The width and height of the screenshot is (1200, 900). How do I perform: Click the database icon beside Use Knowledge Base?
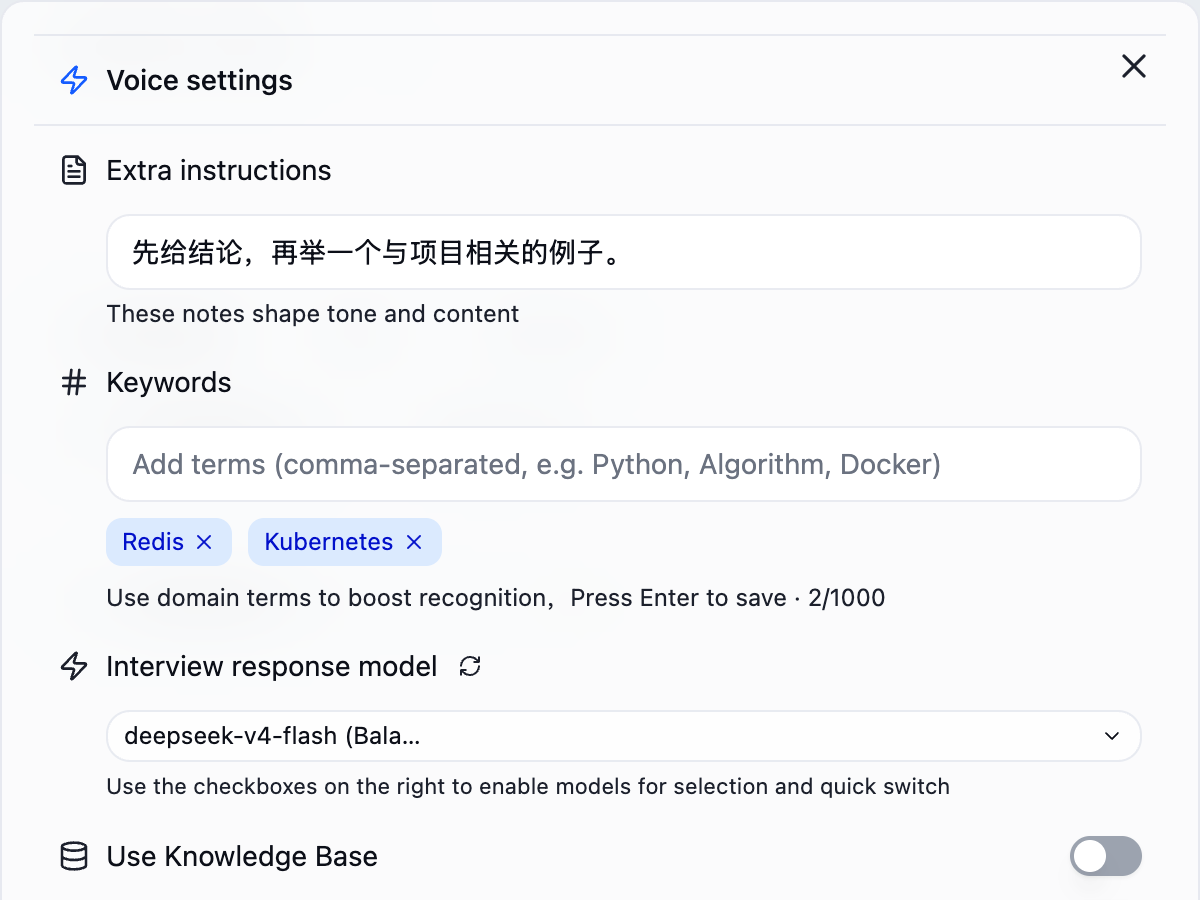74,856
